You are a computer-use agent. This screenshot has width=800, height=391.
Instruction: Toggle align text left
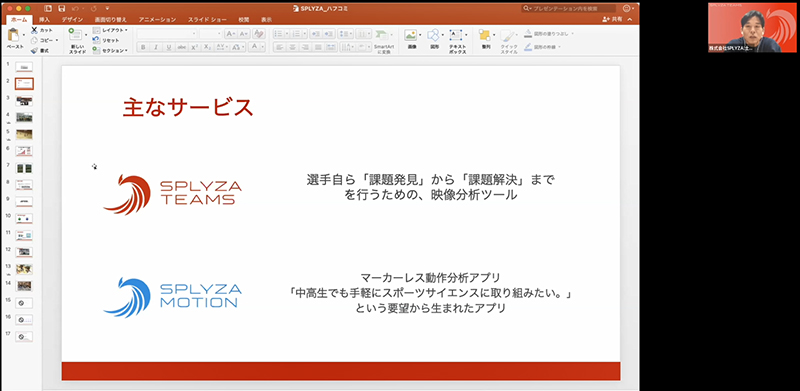[x=279, y=47]
